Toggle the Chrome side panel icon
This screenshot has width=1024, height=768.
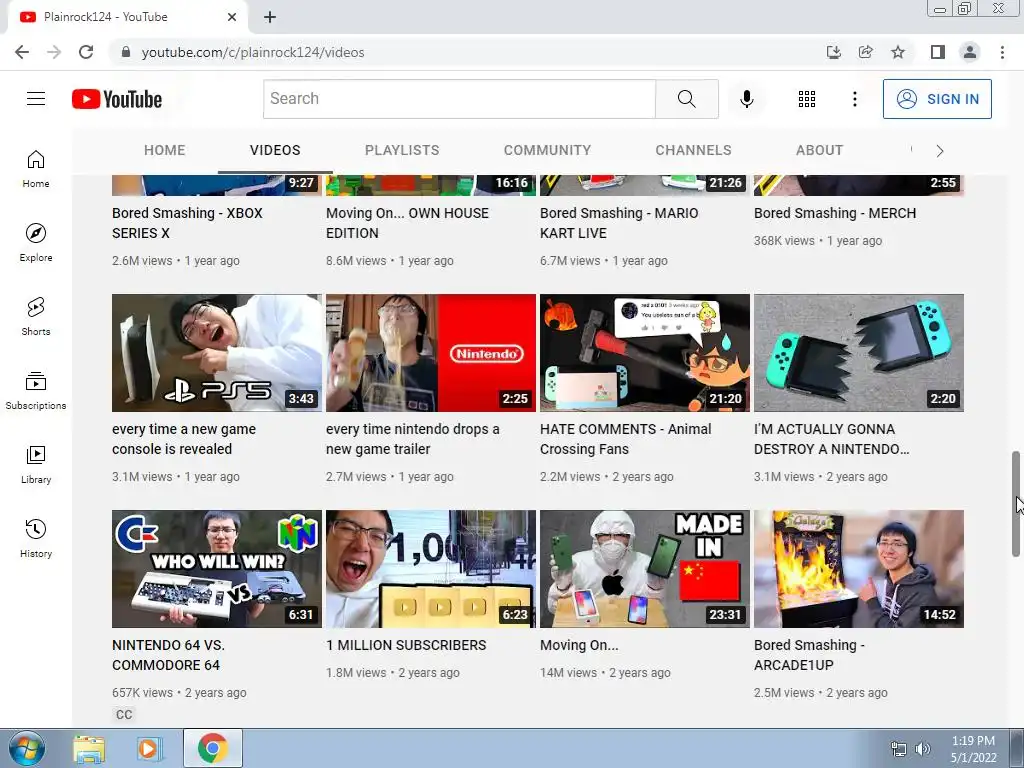click(x=938, y=52)
